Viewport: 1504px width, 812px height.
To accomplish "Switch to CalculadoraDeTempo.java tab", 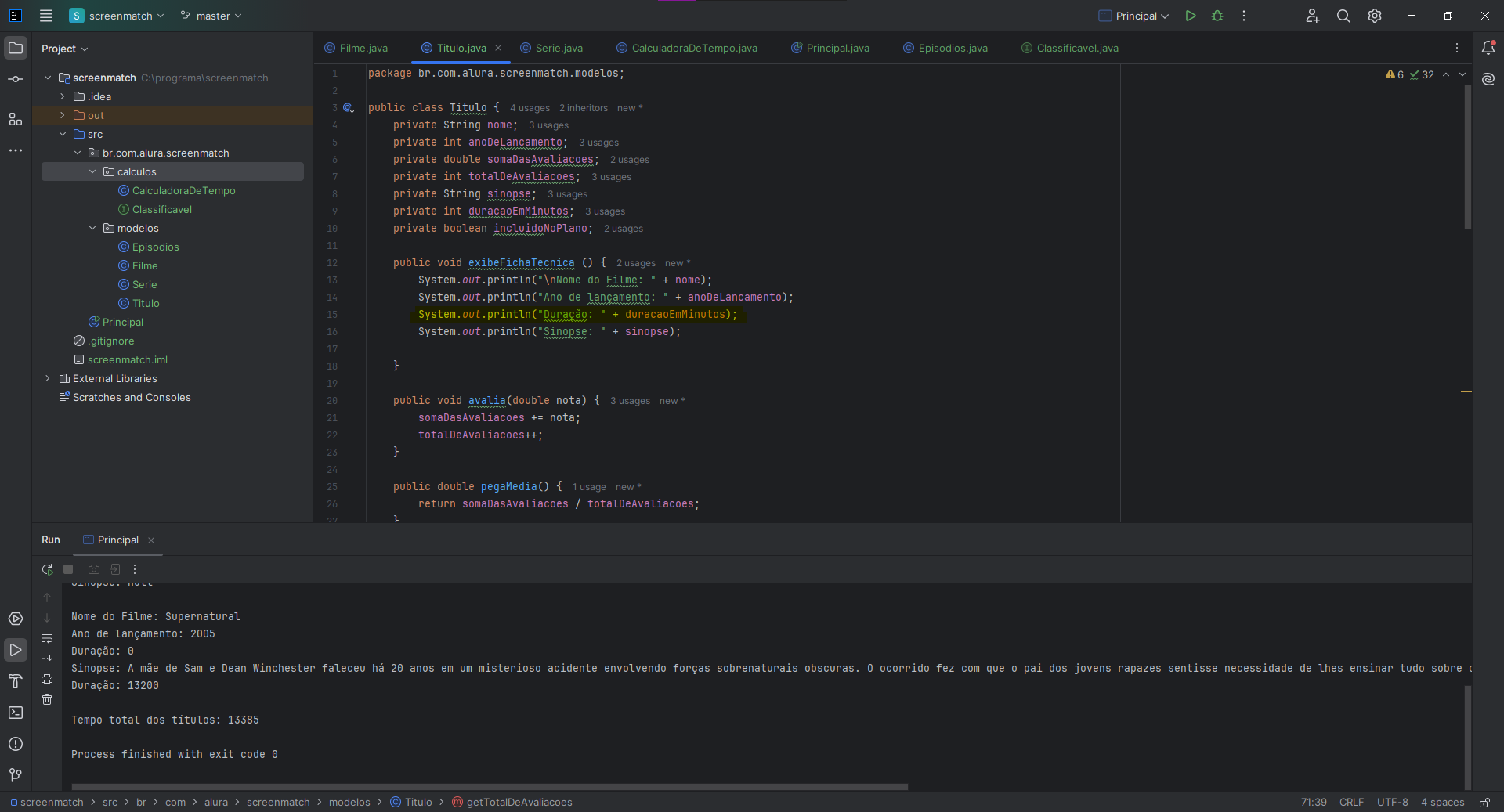I will click(687, 48).
